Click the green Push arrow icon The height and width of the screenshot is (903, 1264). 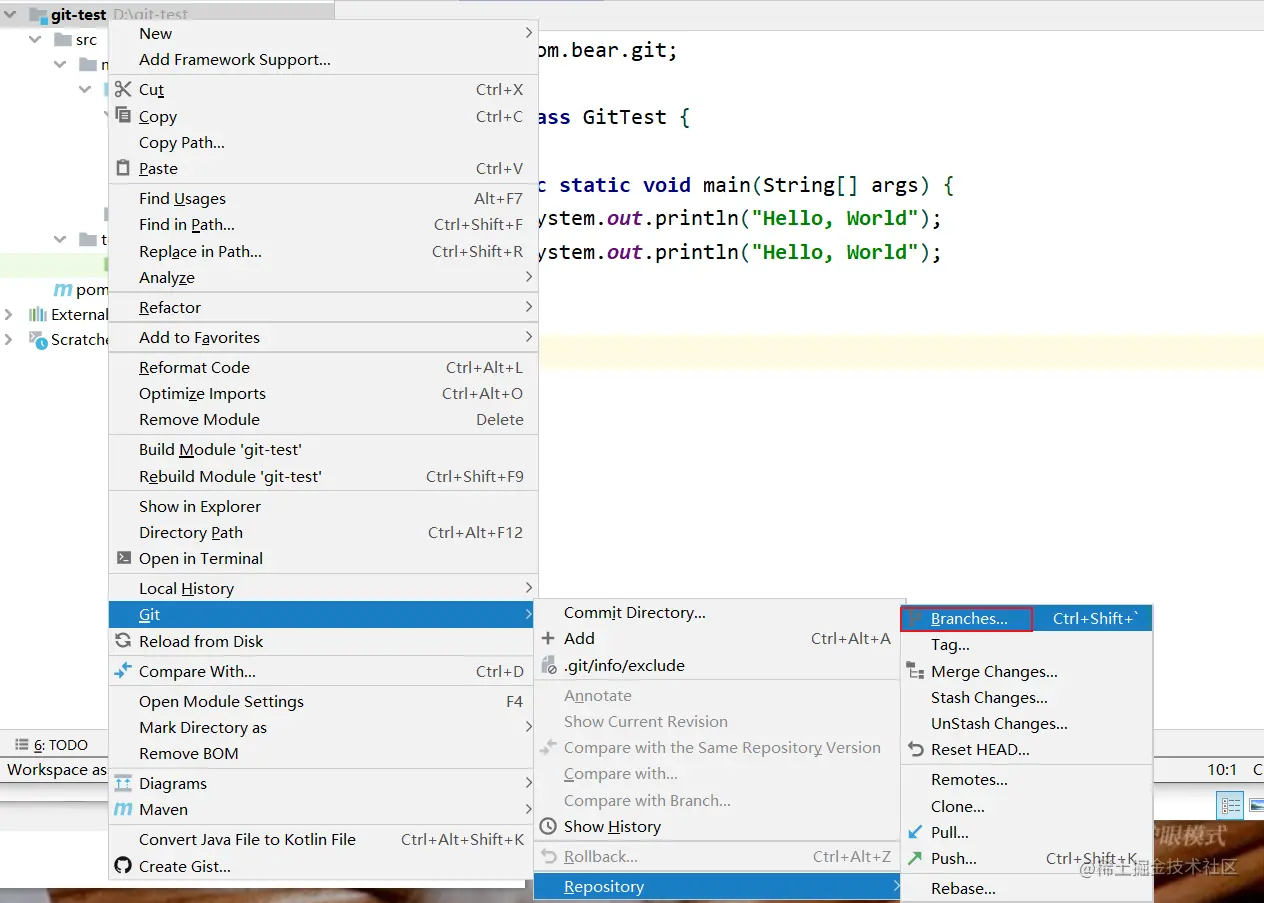tap(914, 858)
